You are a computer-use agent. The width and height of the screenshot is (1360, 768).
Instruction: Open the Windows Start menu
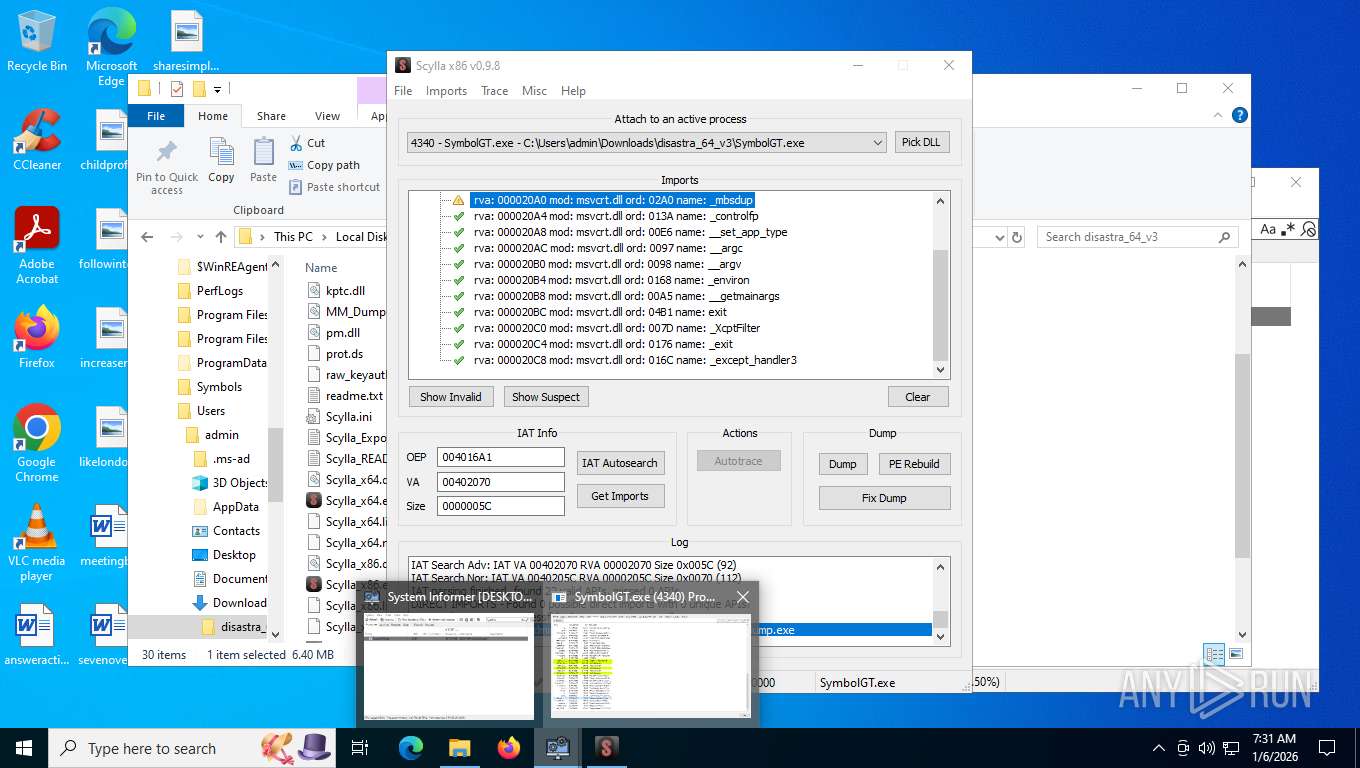click(x=23, y=748)
